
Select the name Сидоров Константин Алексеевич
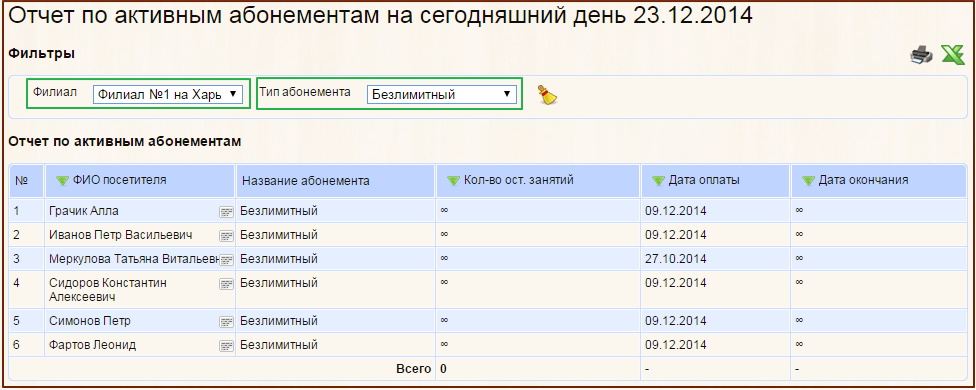pyautogui.click(x=108, y=290)
